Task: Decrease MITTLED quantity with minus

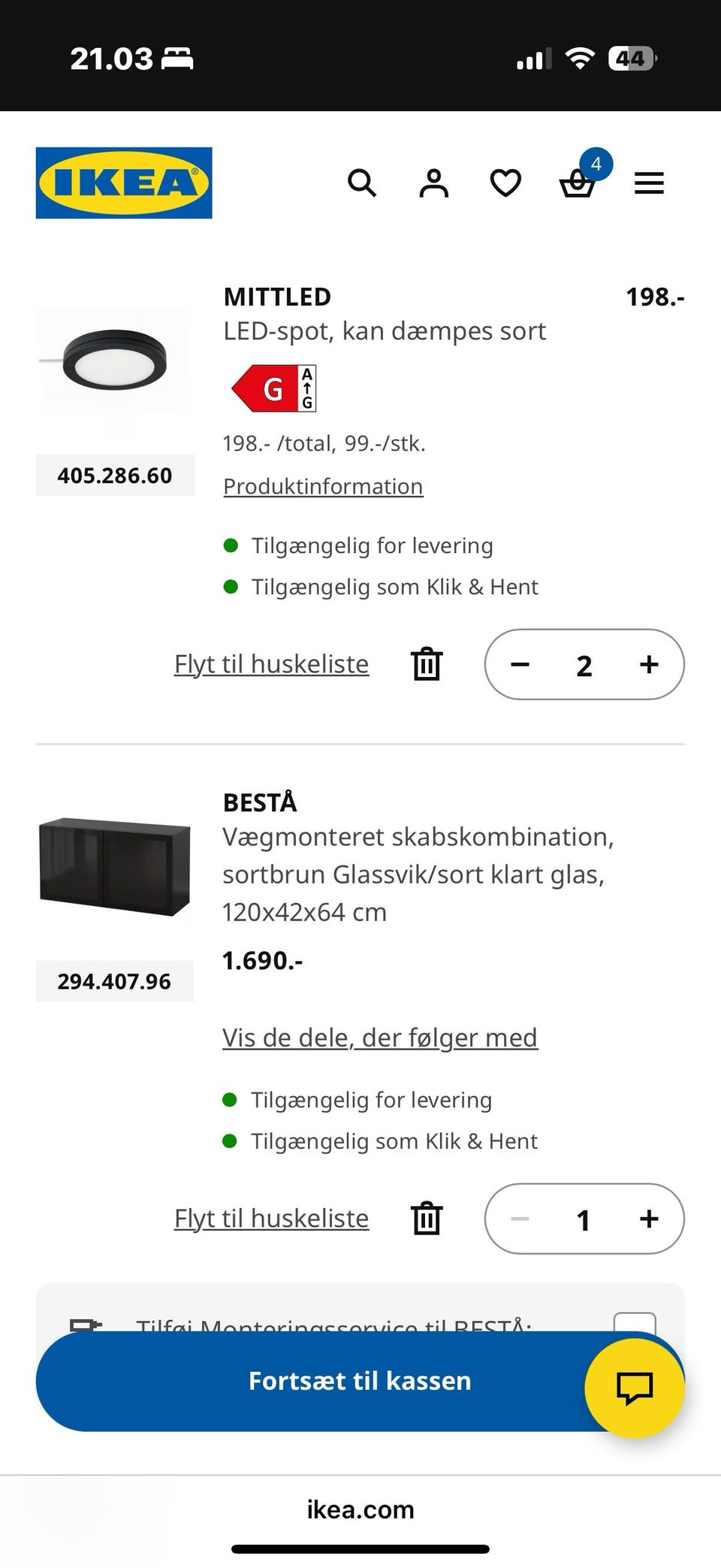Action: (x=520, y=664)
